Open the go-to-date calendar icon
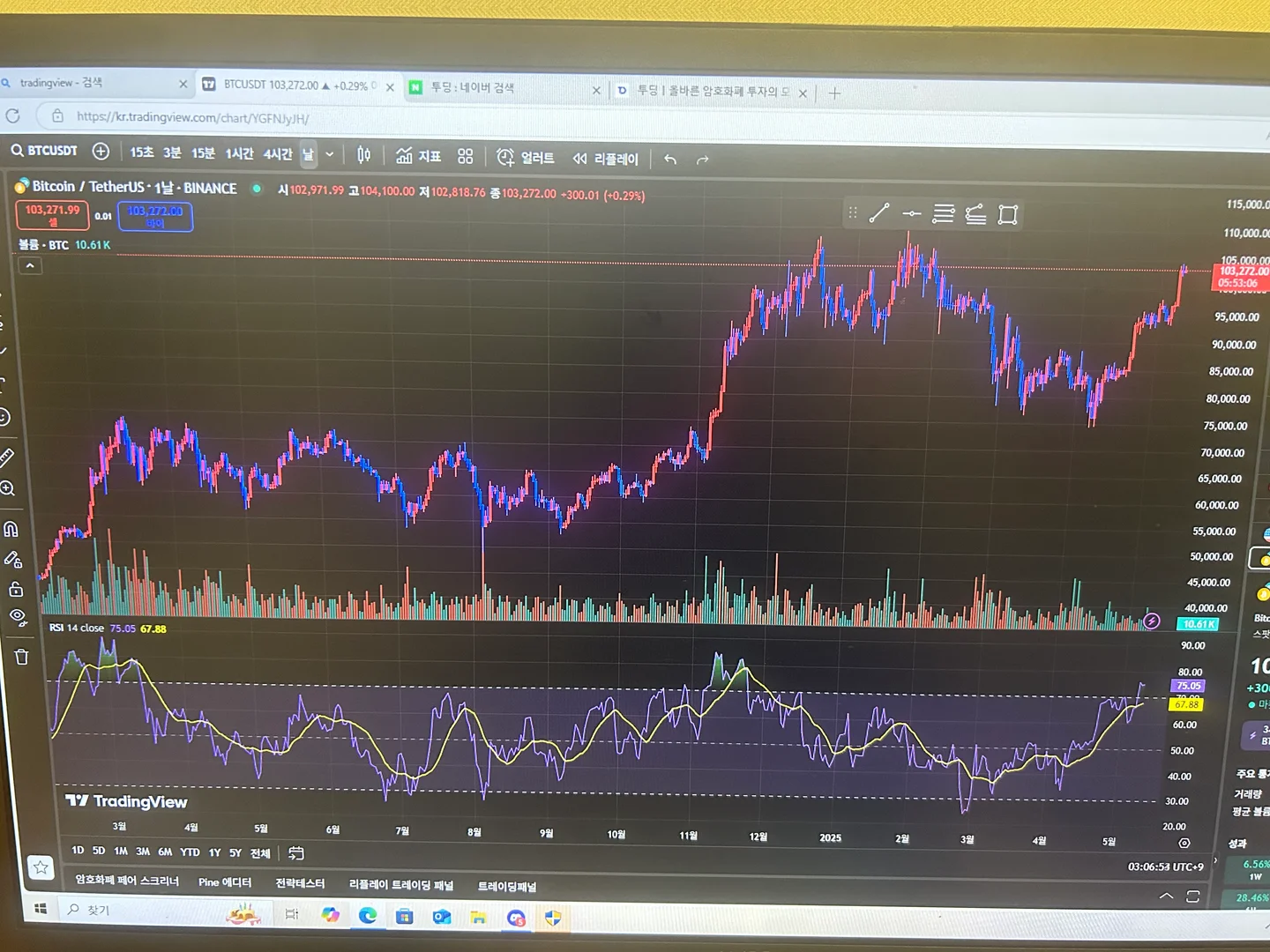 coord(296,853)
